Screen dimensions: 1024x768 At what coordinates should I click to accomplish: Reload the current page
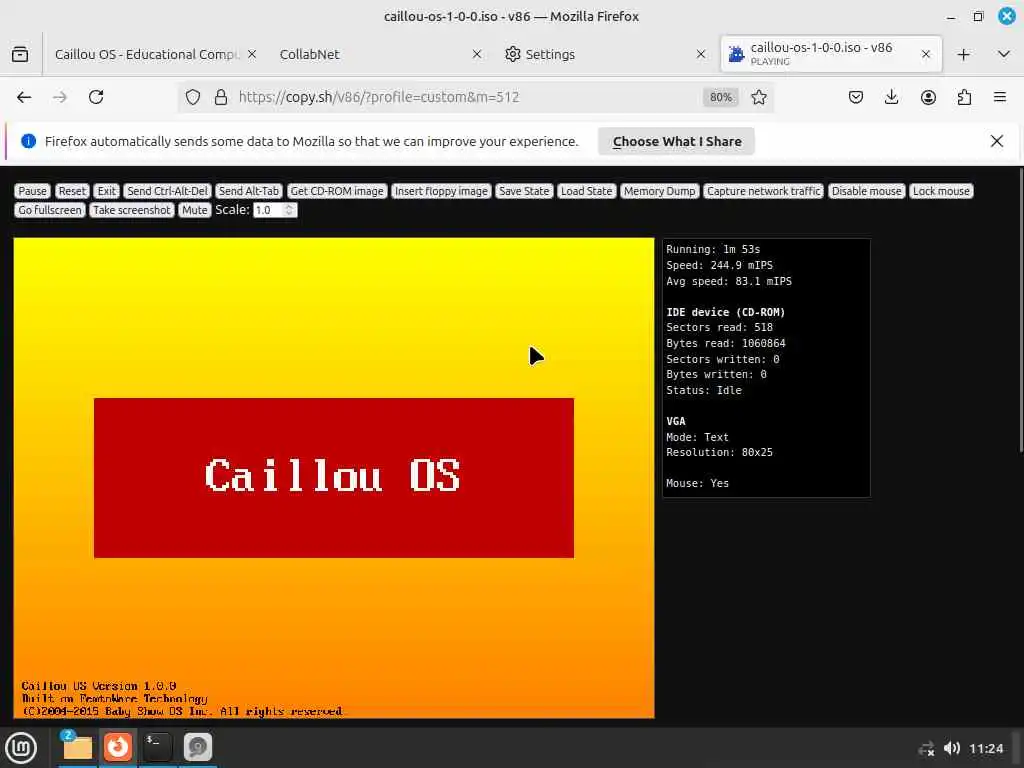[x=96, y=97]
